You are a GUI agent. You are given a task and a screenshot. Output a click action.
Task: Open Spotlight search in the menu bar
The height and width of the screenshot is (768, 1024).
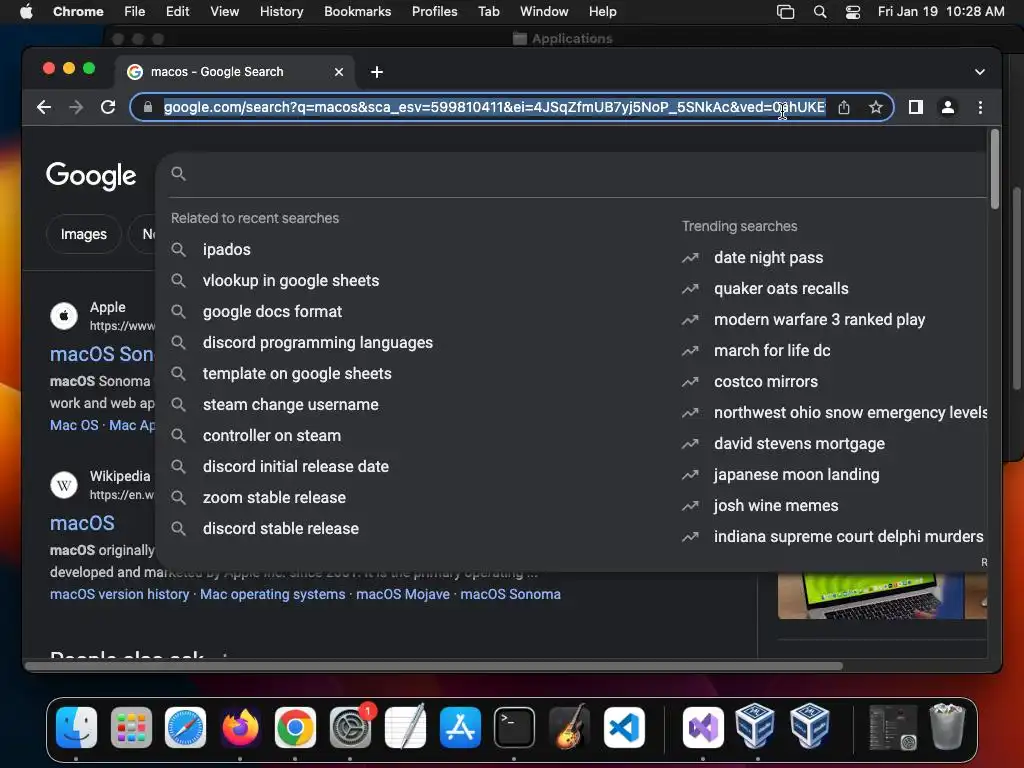click(x=820, y=12)
